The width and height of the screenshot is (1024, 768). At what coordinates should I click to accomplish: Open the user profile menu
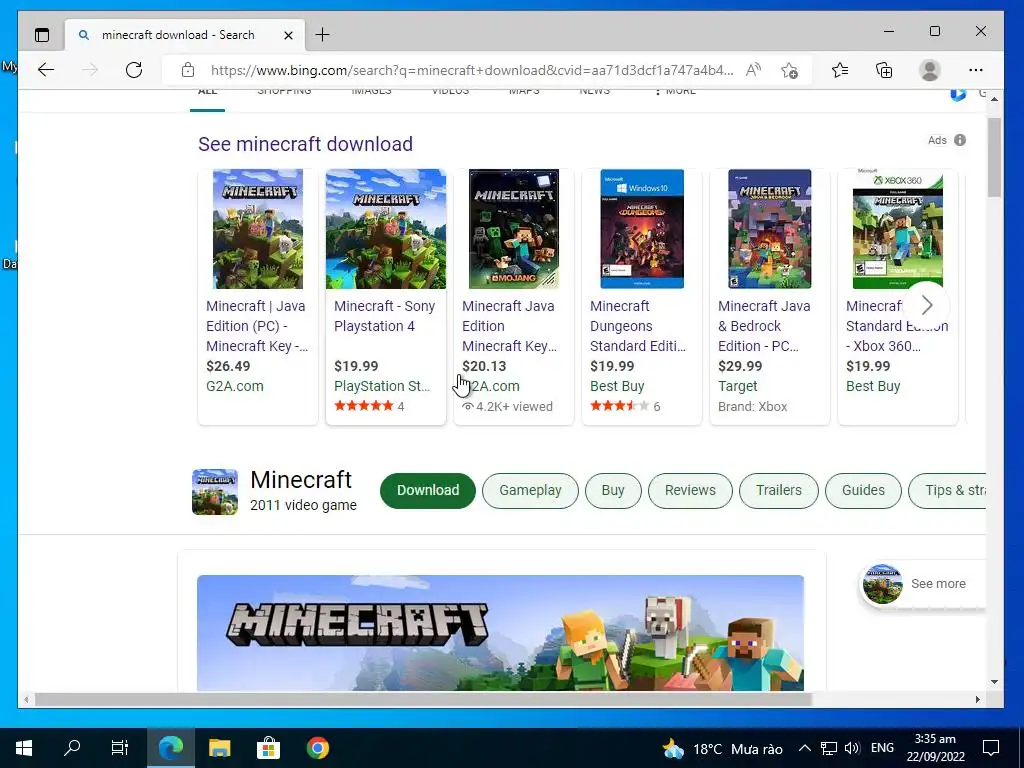[929, 70]
